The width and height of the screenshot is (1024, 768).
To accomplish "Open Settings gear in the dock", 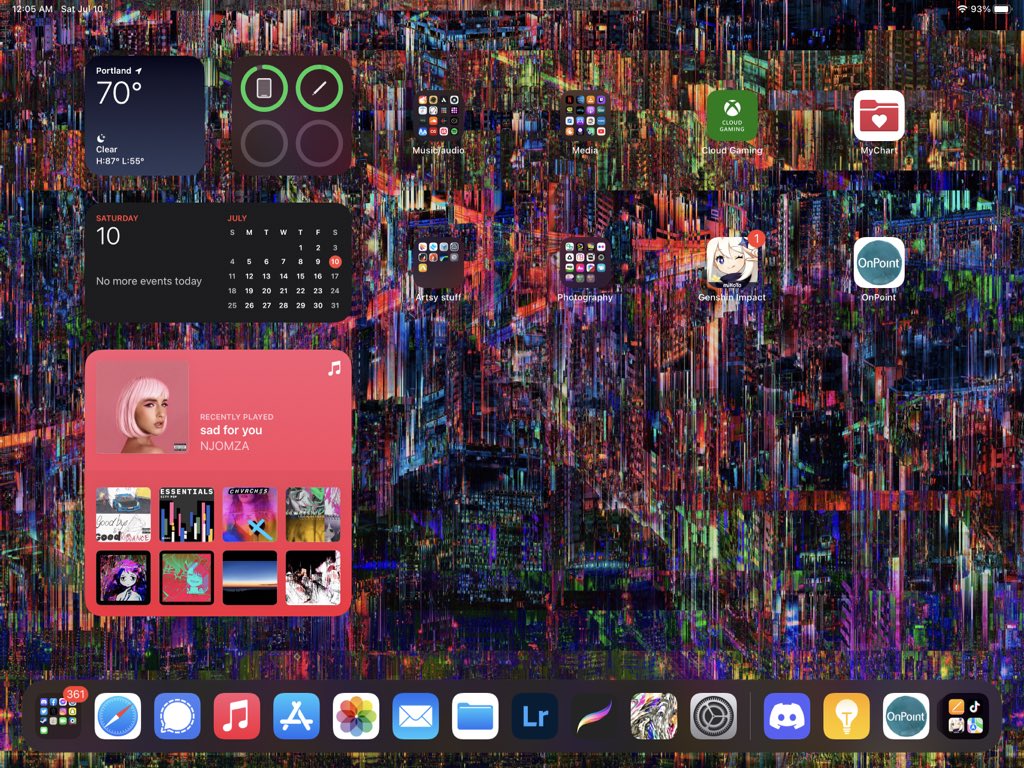I will pyautogui.click(x=714, y=716).
